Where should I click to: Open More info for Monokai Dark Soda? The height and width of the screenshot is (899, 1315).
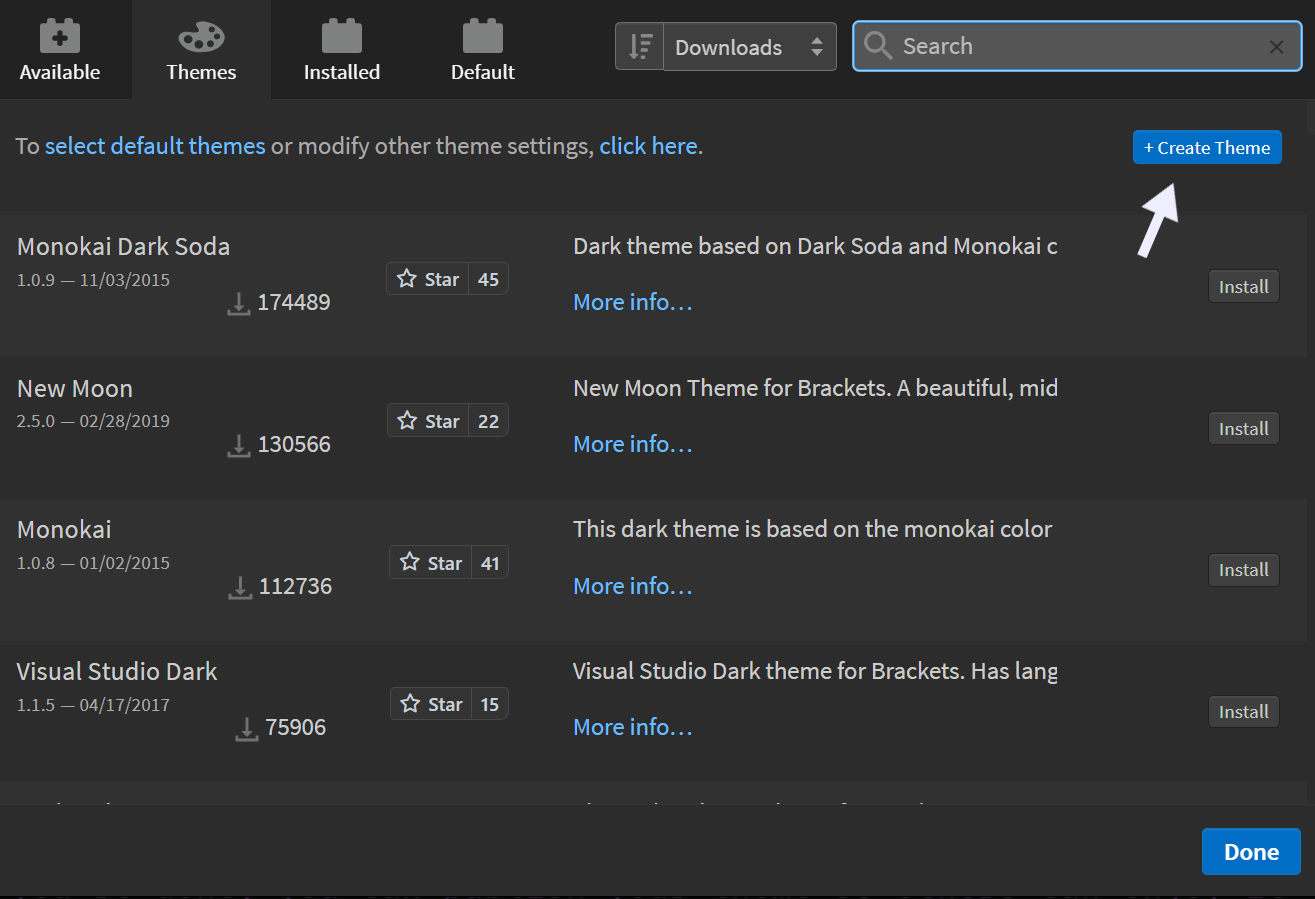(633, 302)
